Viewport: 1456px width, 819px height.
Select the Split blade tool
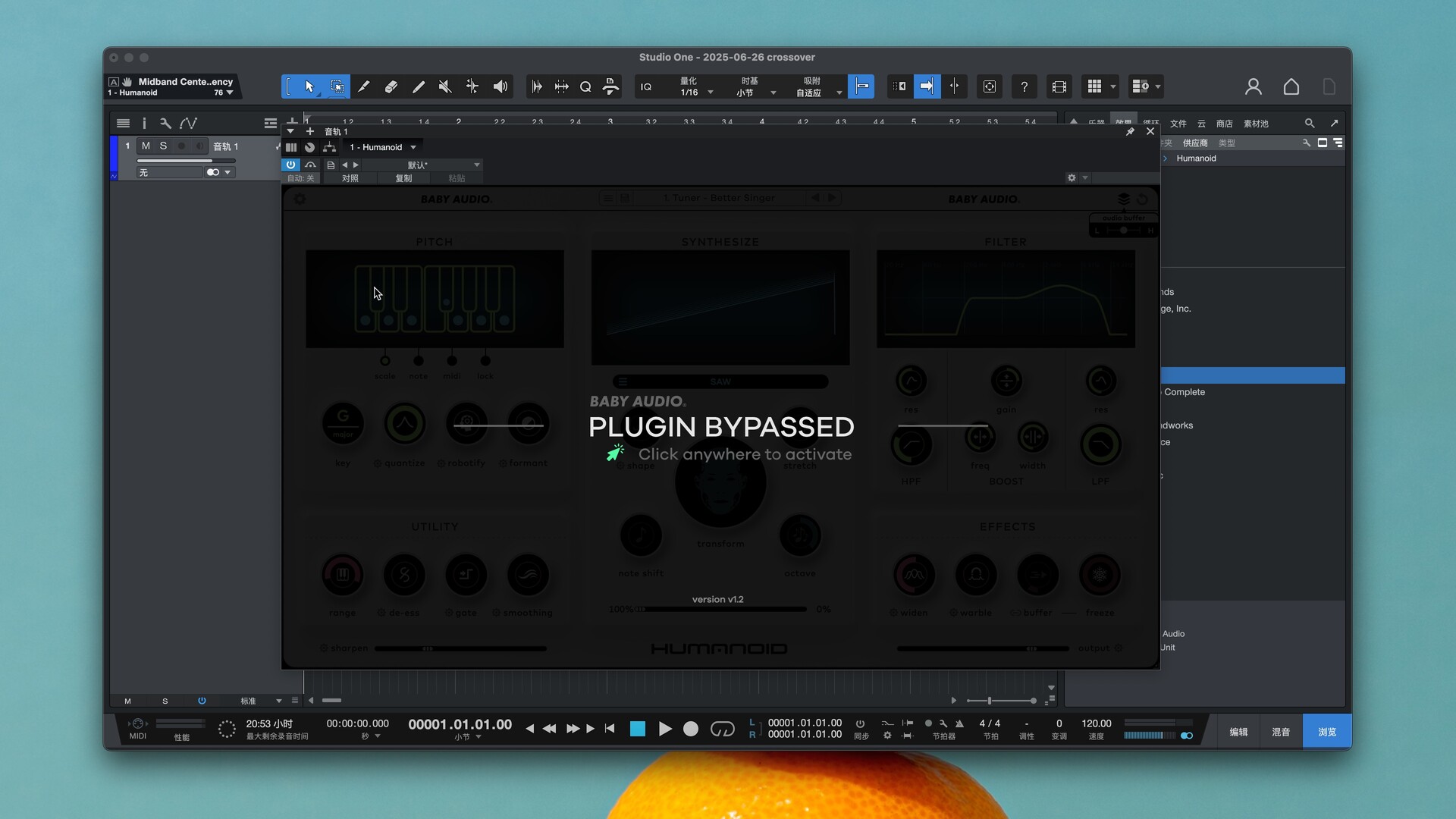click(x=364, y=86)
